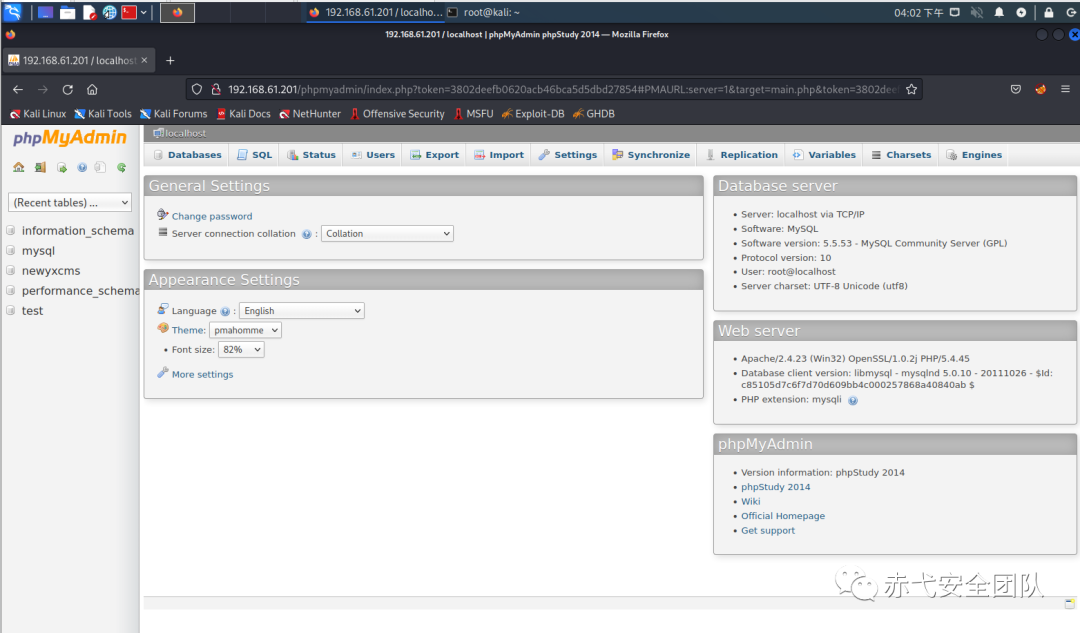Image resolution: width=1080 pixels, height=633 pixels.
Task: Click help icon beside PHP extension mysqli
Action: point(853,400)
